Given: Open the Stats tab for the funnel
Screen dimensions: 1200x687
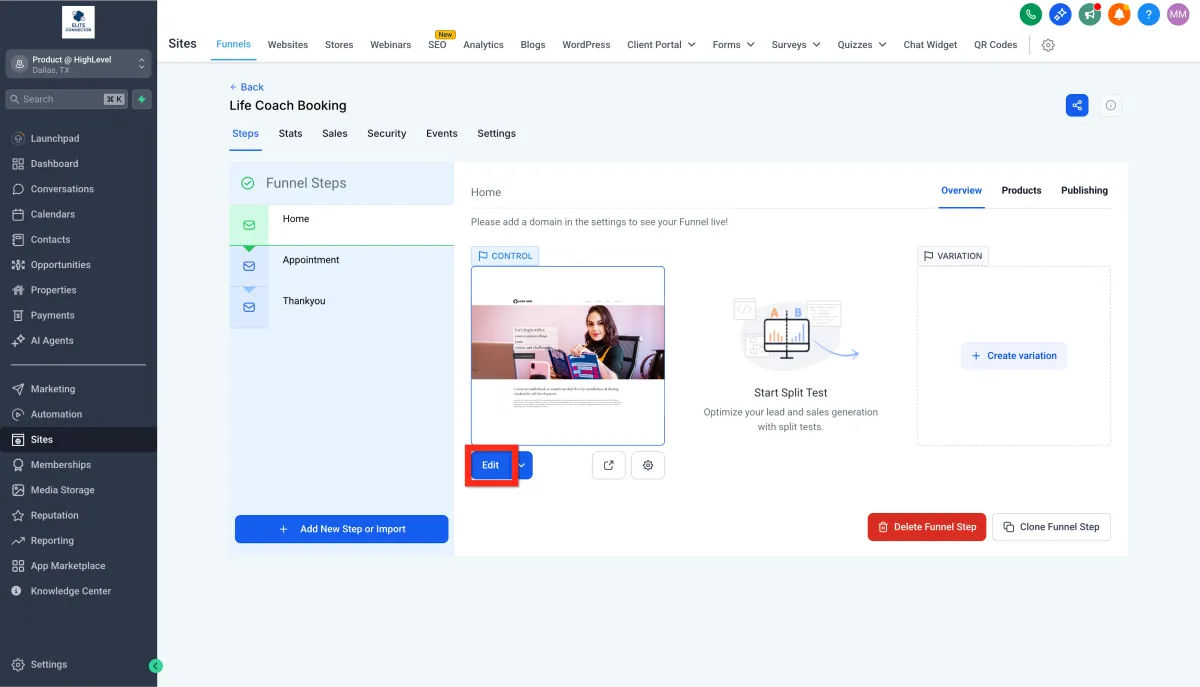Looking at the screenshot, I should 290,133.
